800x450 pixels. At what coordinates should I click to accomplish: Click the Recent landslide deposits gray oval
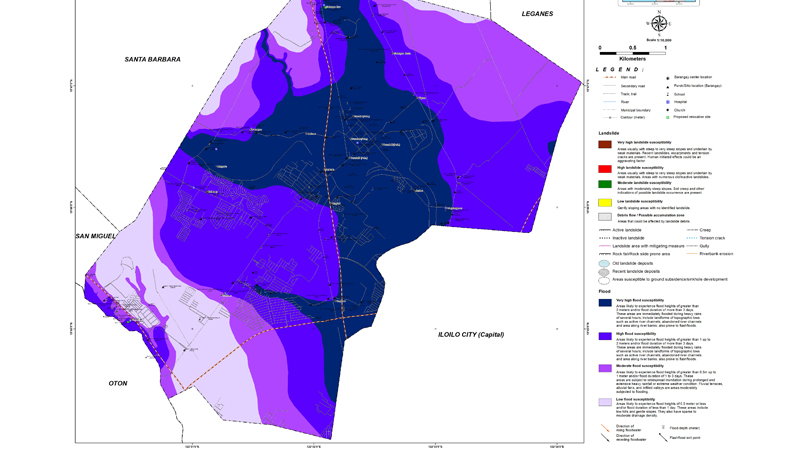point(604,272)
